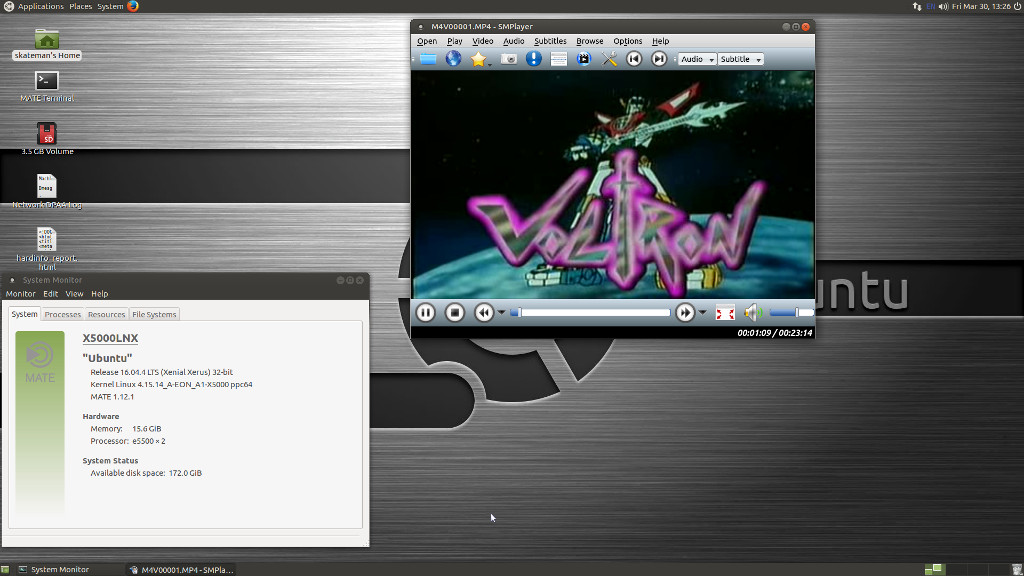This screenshot has width=1024, height=576.
Task: Jump to previous item in SMPlayer playlist
Action: click(633, 59)
